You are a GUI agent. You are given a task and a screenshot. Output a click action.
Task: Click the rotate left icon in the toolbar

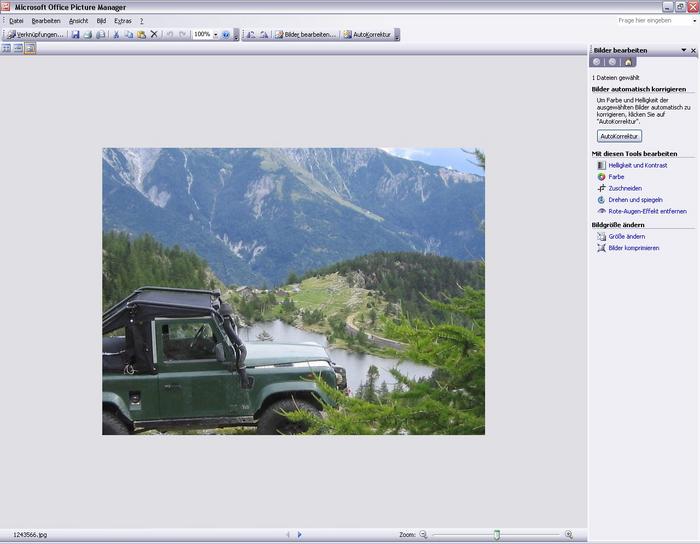pos(251,34)
